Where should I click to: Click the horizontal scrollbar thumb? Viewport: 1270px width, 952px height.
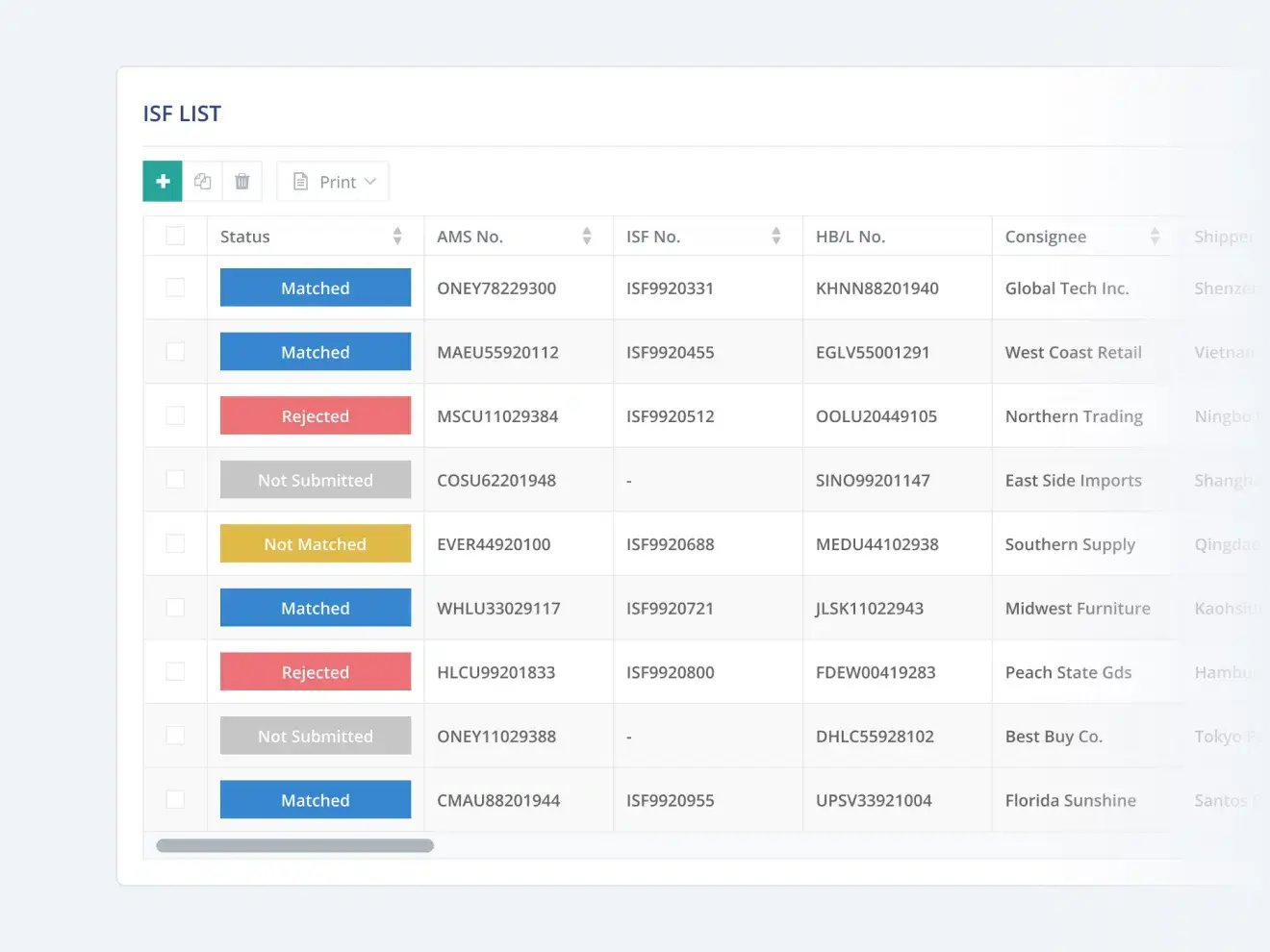294,845
